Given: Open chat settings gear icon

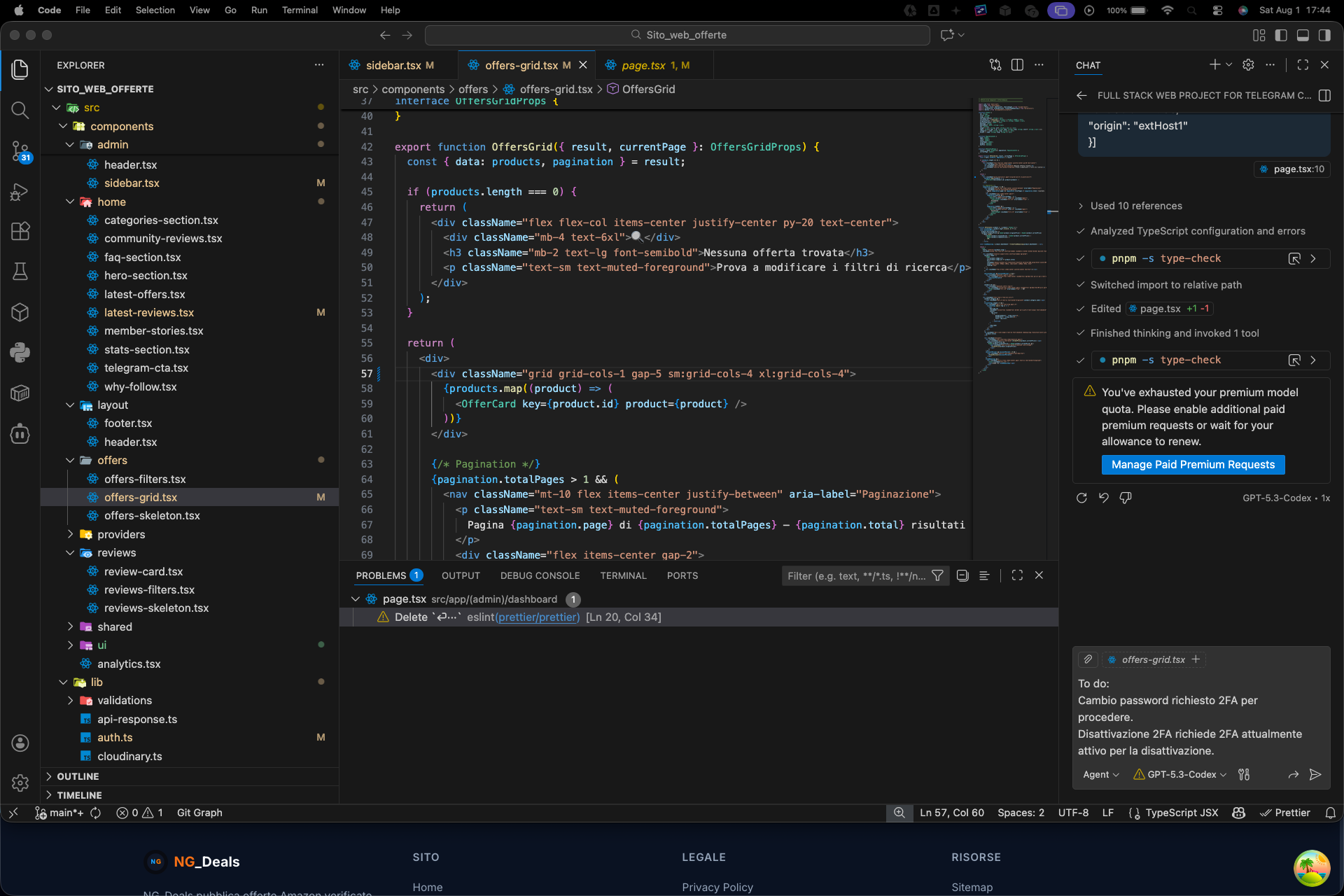Looking at the screenshot, I should click(1248, 64).
